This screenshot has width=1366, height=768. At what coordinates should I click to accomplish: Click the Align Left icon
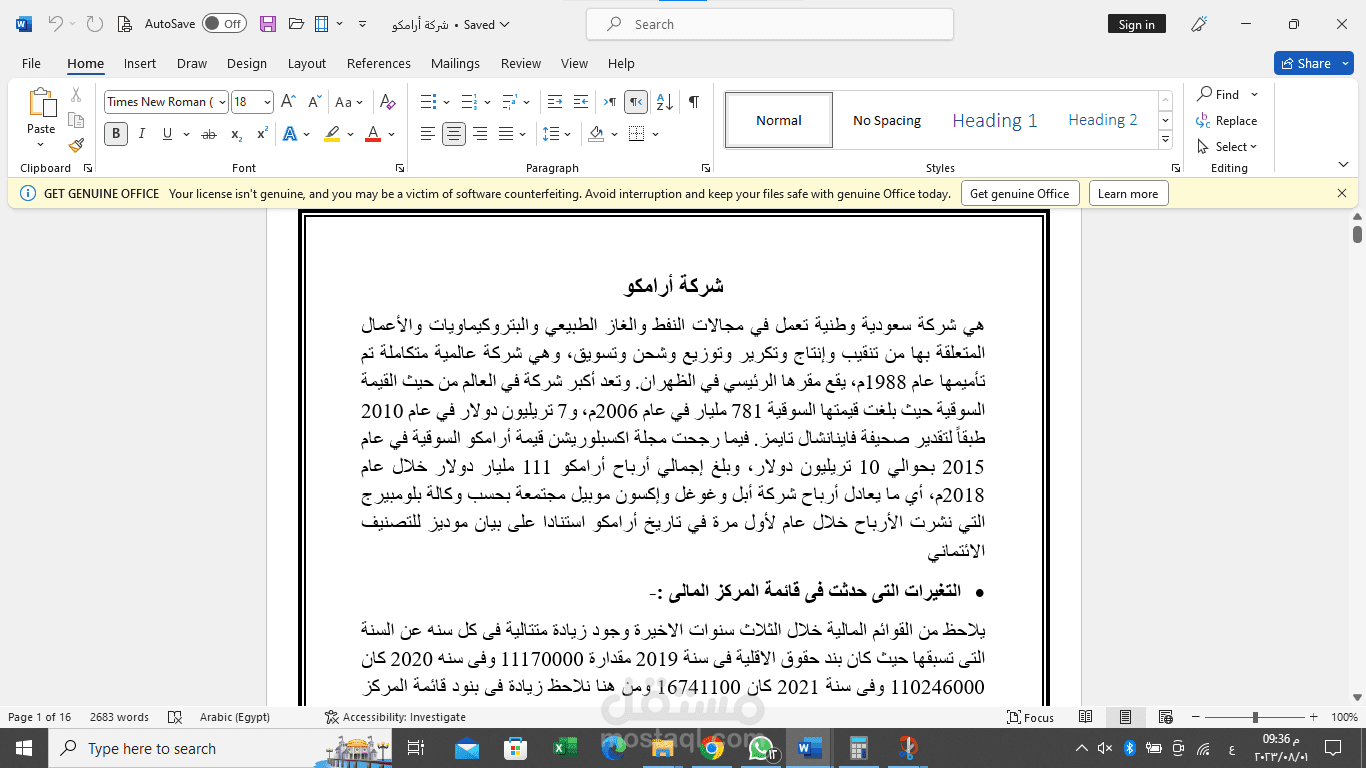428,134
